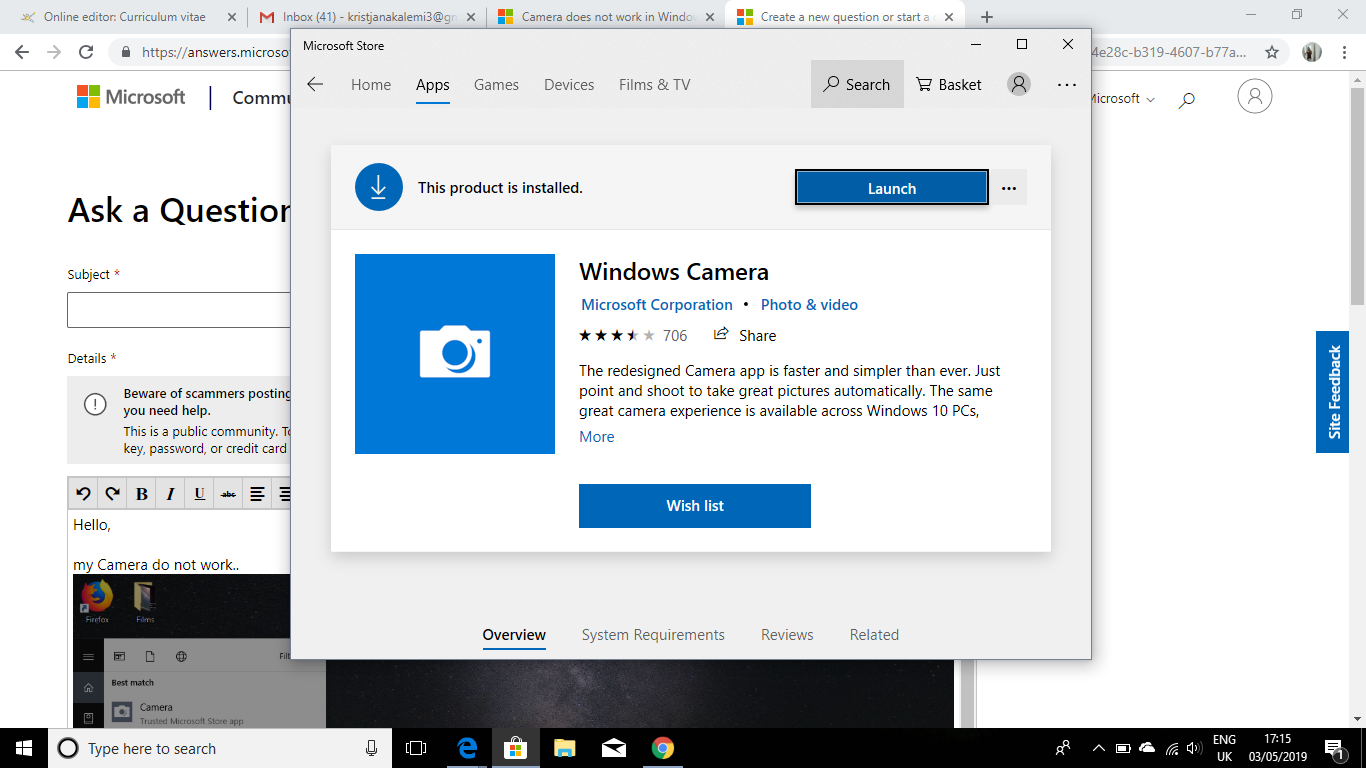1366x768 pixels.
Task: Open the Films & TV section
Action: click(655, 85)
